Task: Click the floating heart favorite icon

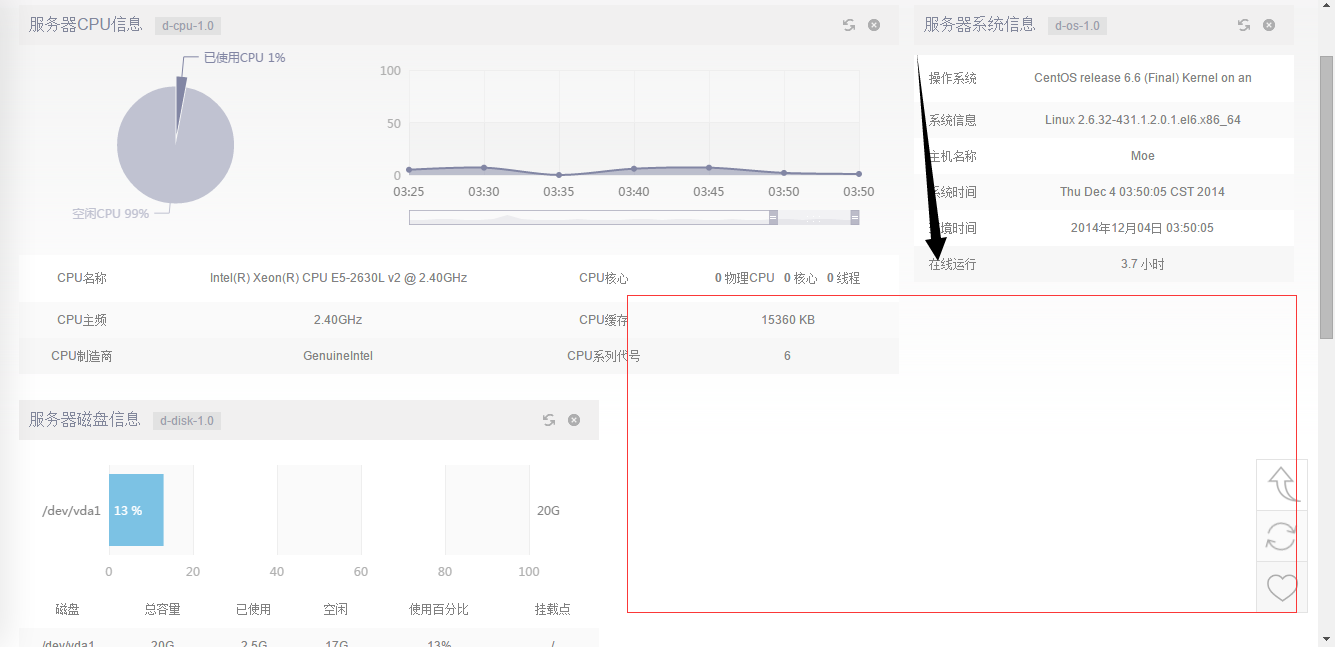Action: [x=1281, y=587]
